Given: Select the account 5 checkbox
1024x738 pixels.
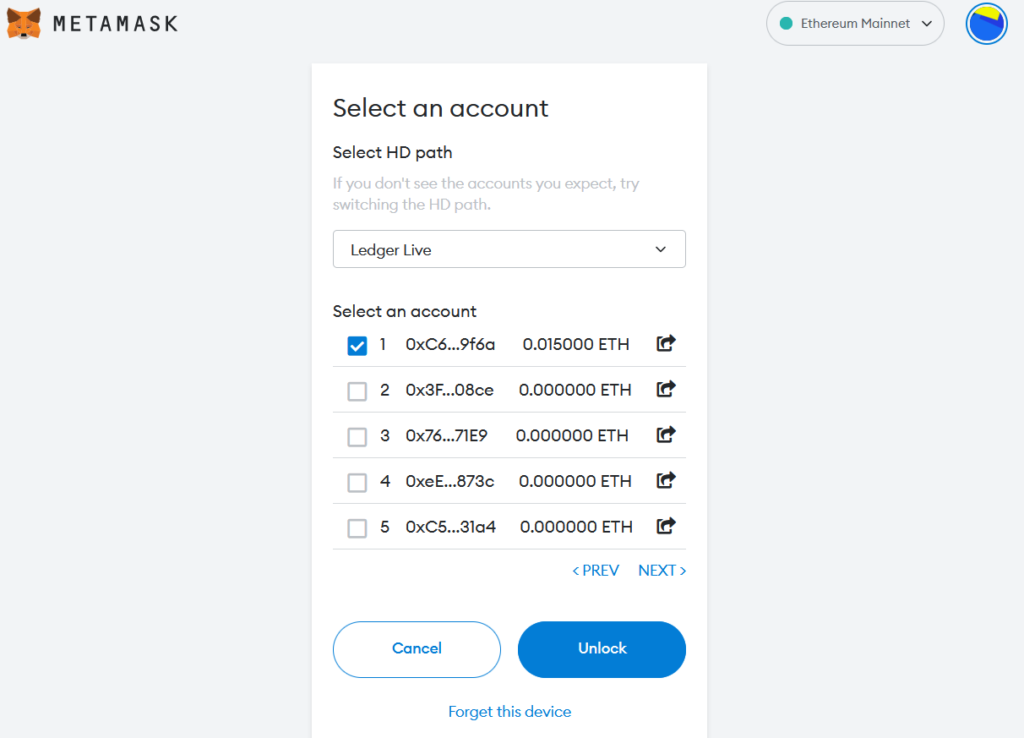Looking at the screenshot, I should click(x=357, y=528).
